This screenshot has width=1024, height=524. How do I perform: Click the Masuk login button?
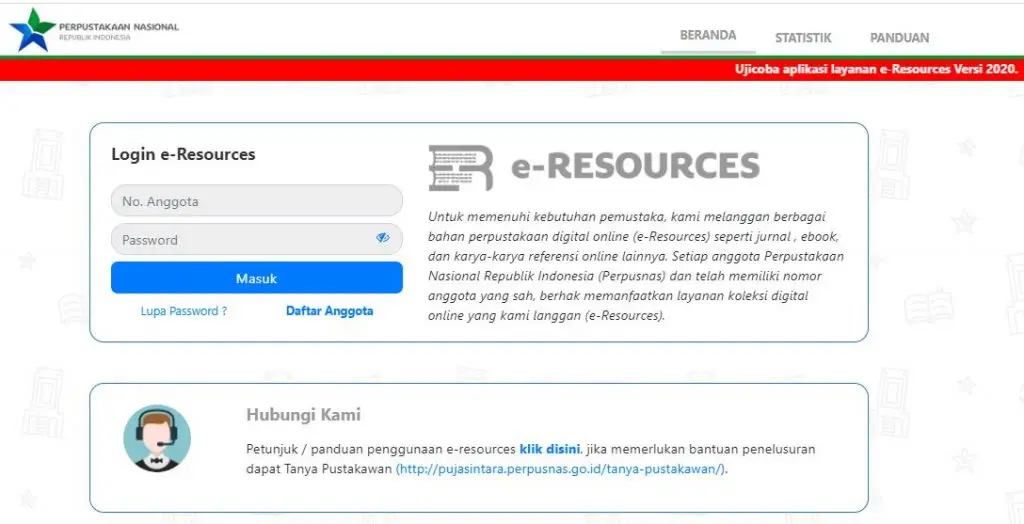pyautogui.click(x=257, y=278)
